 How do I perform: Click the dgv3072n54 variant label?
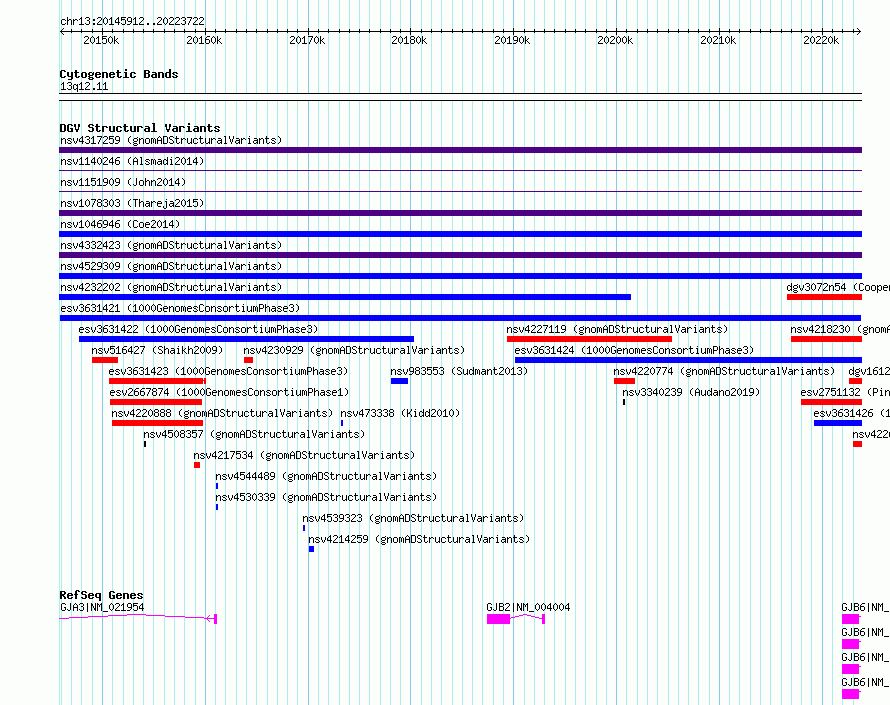point(838,287)
